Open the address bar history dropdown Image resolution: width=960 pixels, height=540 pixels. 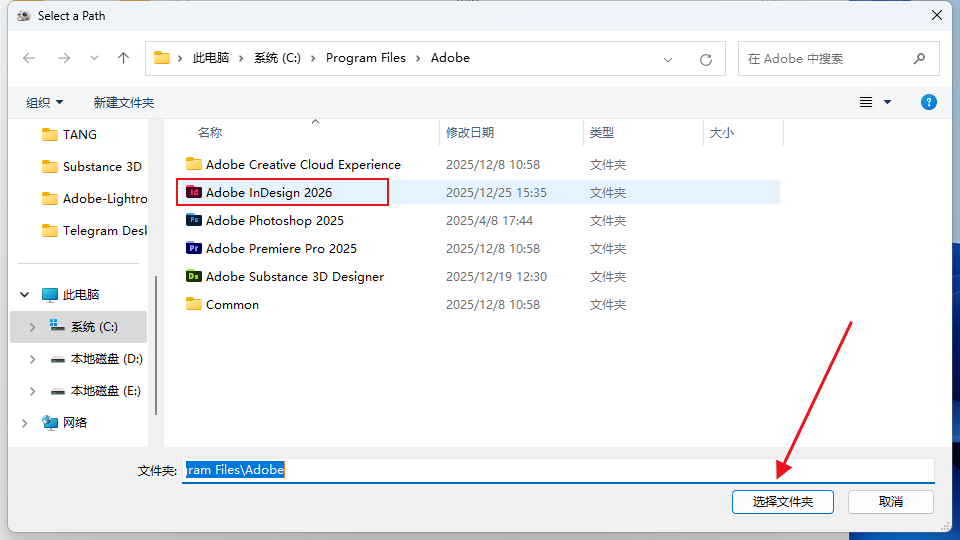668,59
